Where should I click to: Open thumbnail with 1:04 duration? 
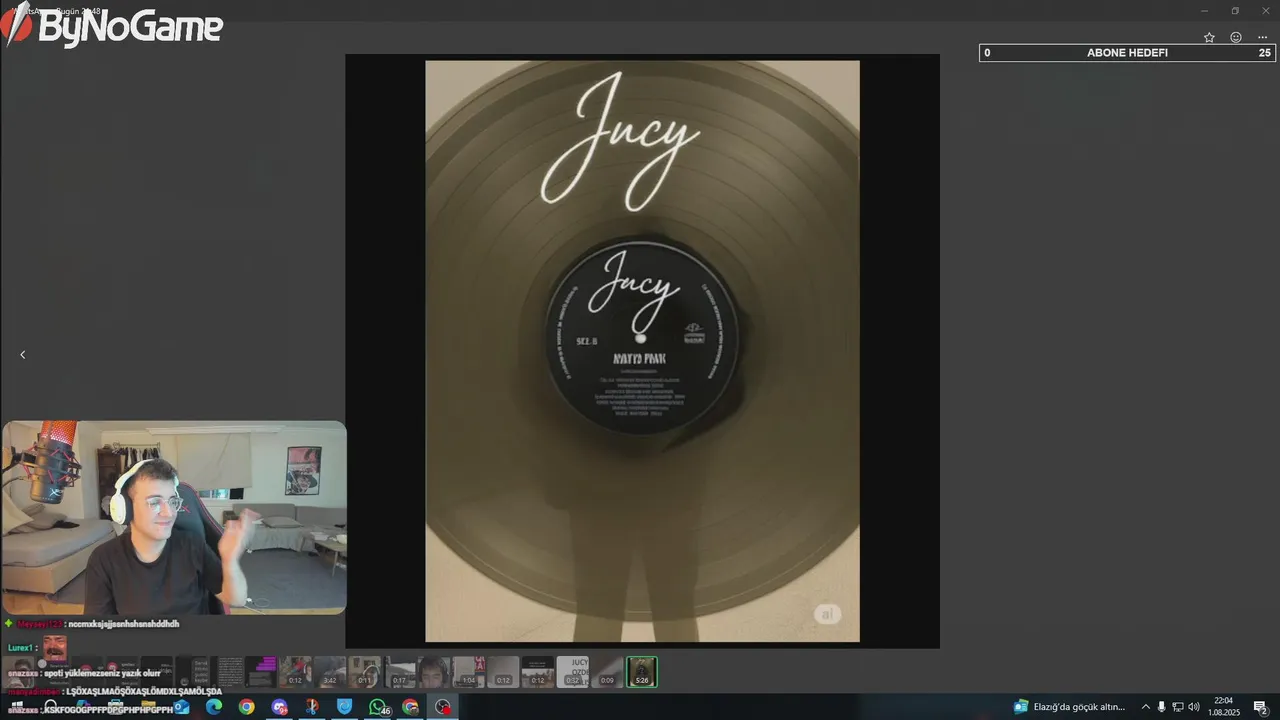pos(468,672)
